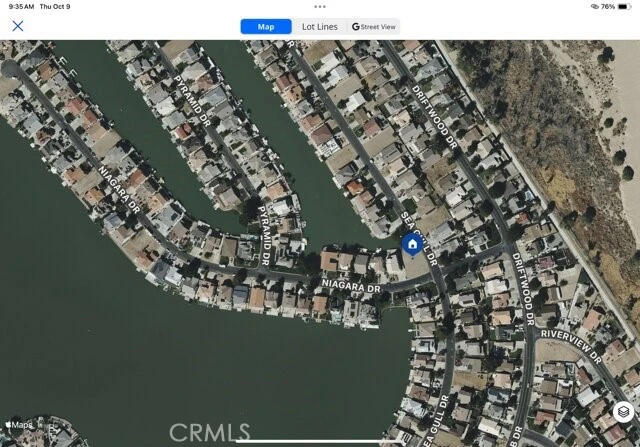Tap the time display in status bar
Viewport: 640px width, 447px height.
point(21,7)
